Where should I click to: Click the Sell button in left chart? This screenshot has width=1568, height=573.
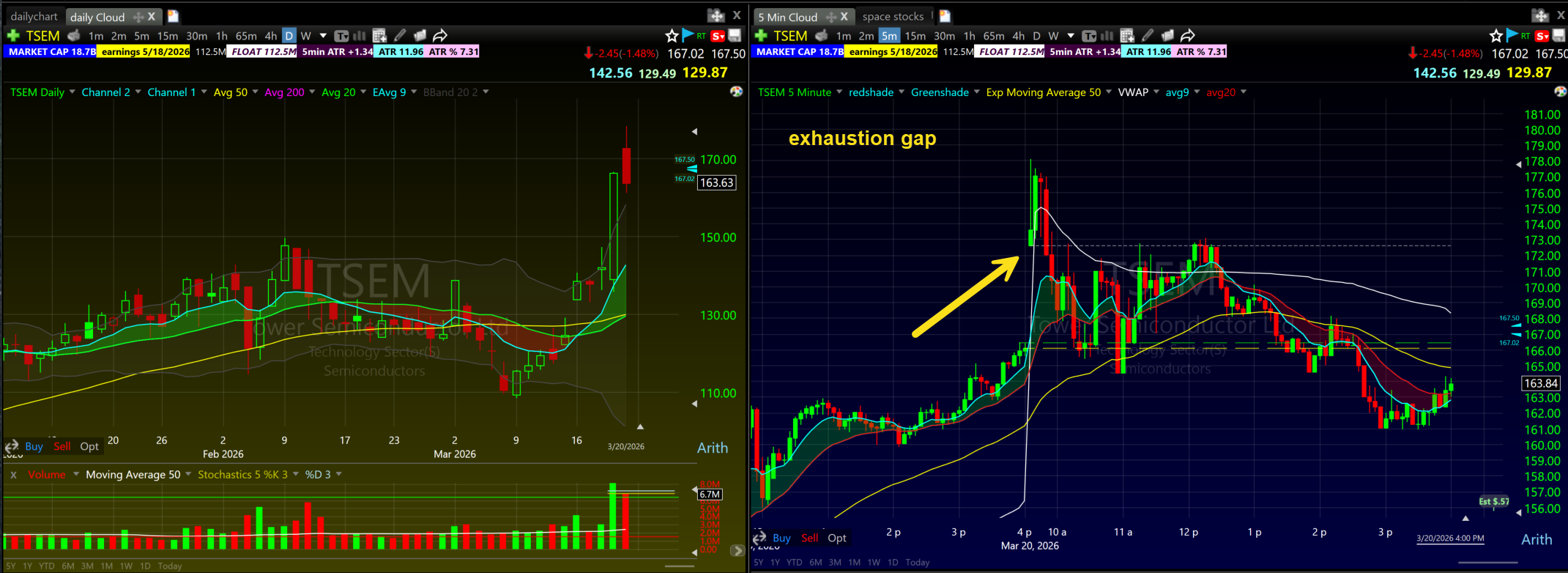62,446
